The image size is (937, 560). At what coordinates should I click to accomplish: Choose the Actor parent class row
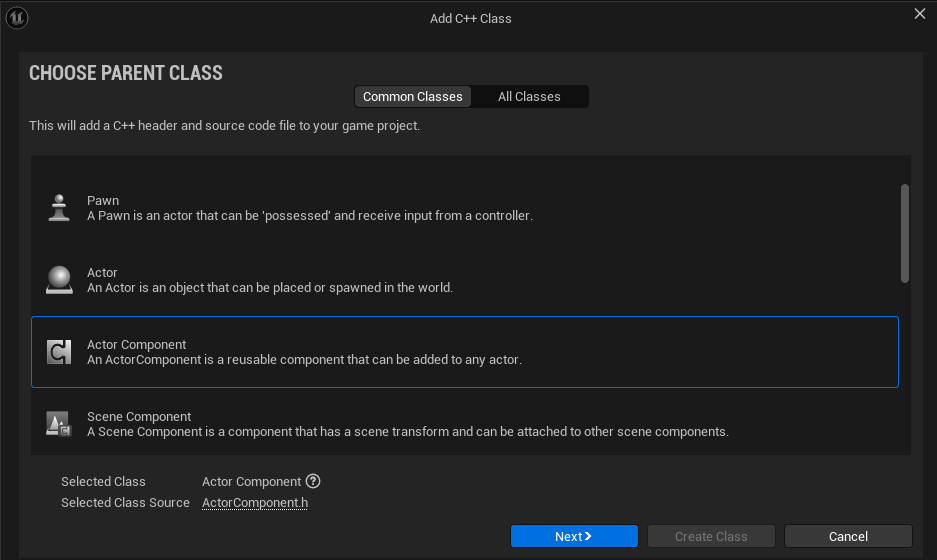pyautogui.click(x=465, y=280)
